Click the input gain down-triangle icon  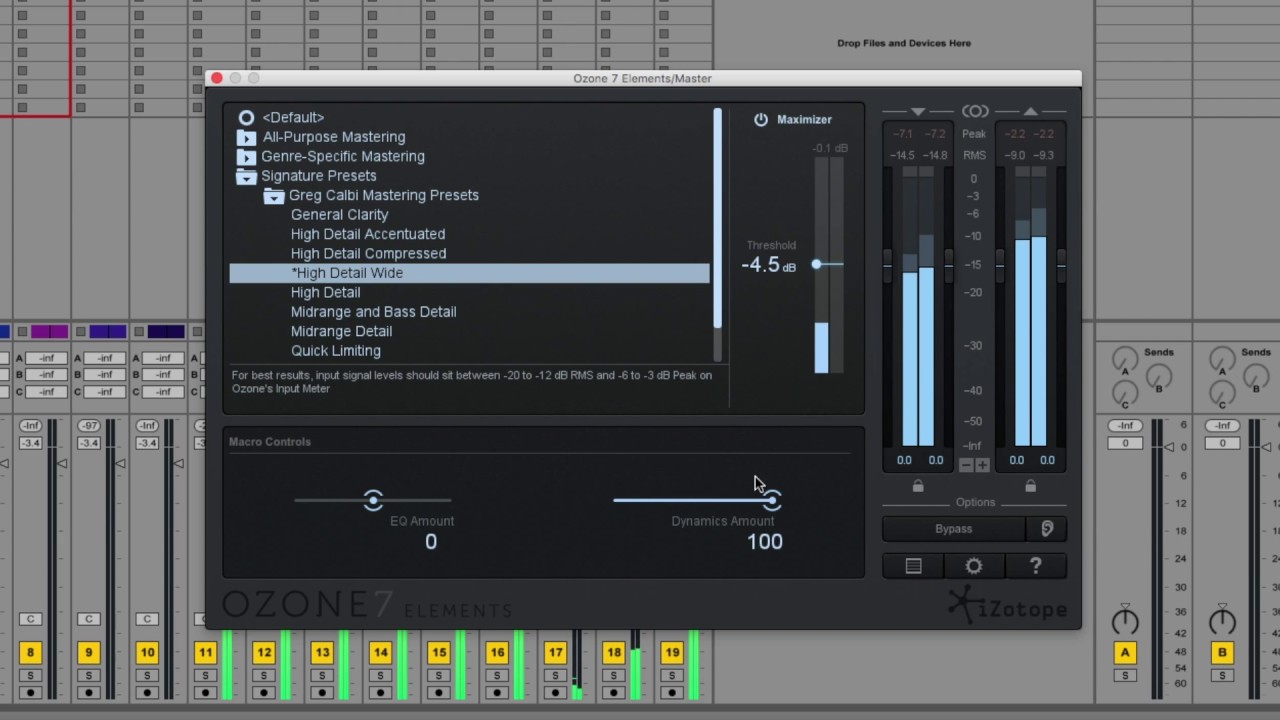[x=918, y=111]
